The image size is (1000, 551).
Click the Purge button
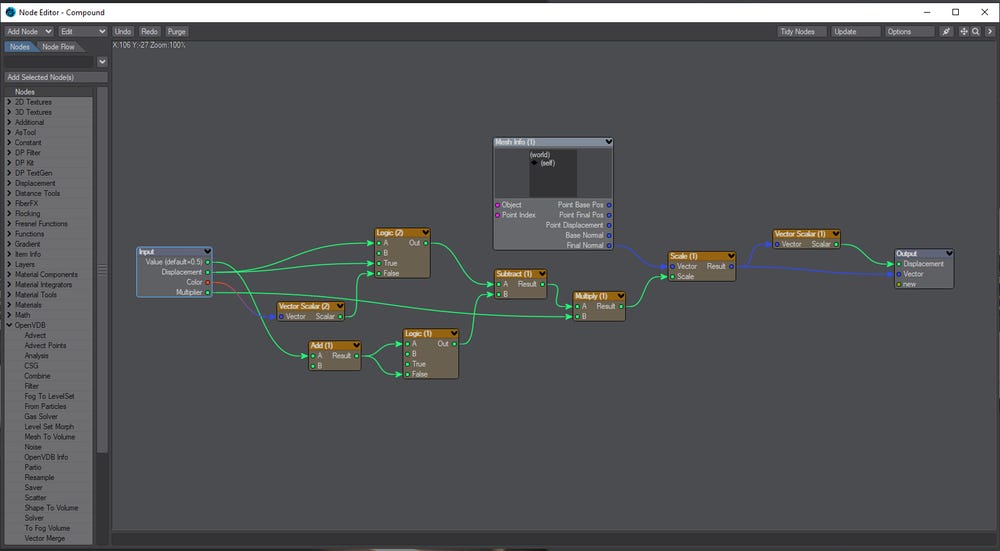[x=177, y=31]
